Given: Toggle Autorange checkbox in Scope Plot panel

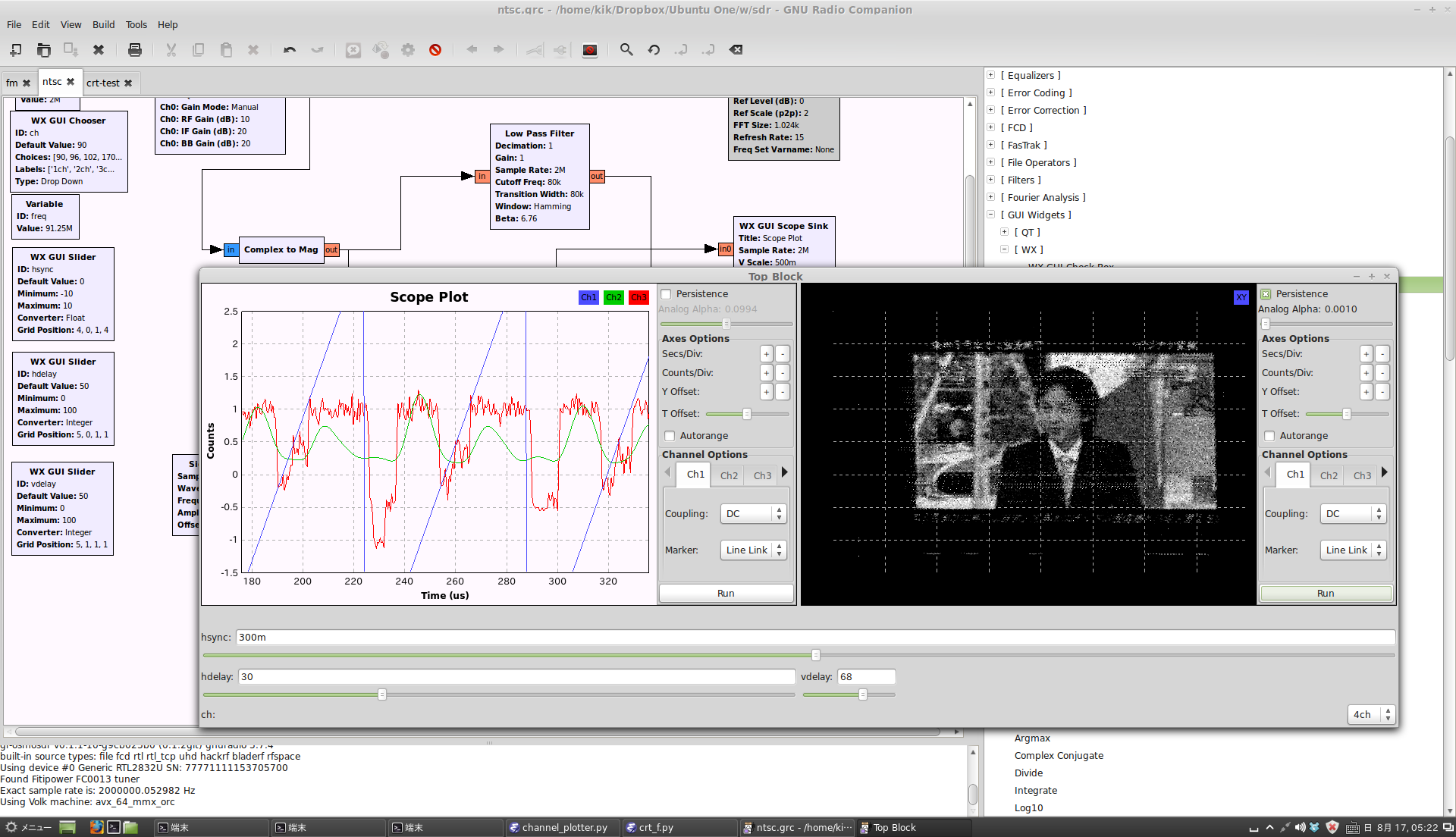Looking at the screenshot, I should click(x=670, y=436).
